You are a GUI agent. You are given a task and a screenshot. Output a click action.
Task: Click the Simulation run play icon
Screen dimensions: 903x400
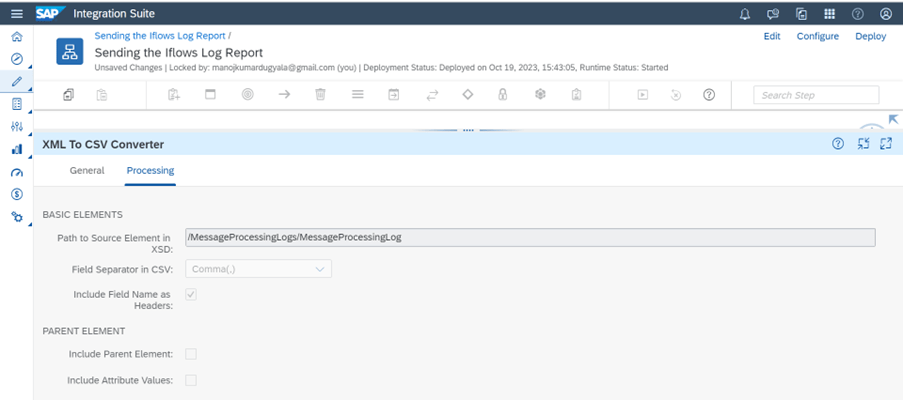tap(643, 95)
